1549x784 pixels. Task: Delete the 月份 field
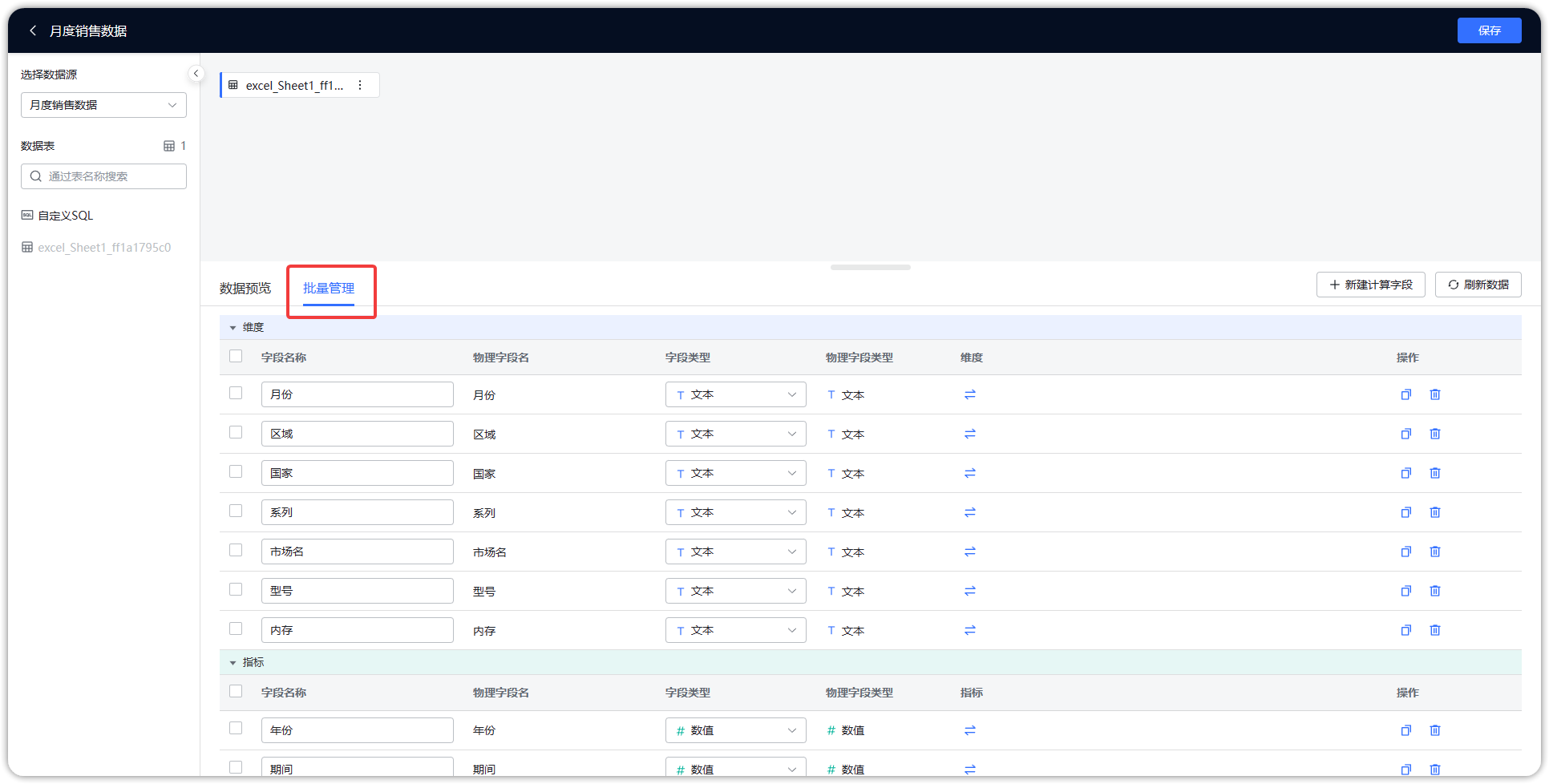coord(1435,394)
